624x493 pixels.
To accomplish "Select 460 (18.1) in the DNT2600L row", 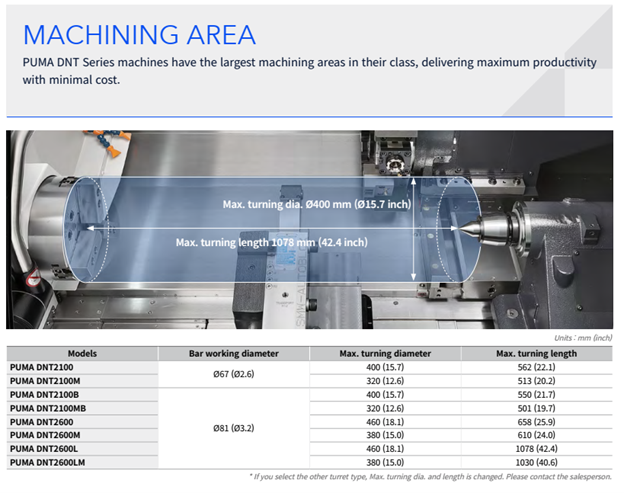I will coord(385,449).
